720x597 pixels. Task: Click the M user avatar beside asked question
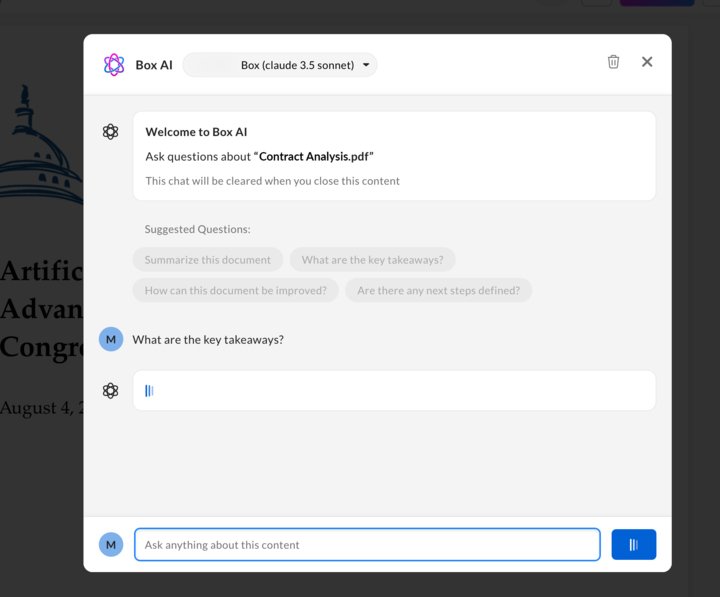click(x=111, y=340)
